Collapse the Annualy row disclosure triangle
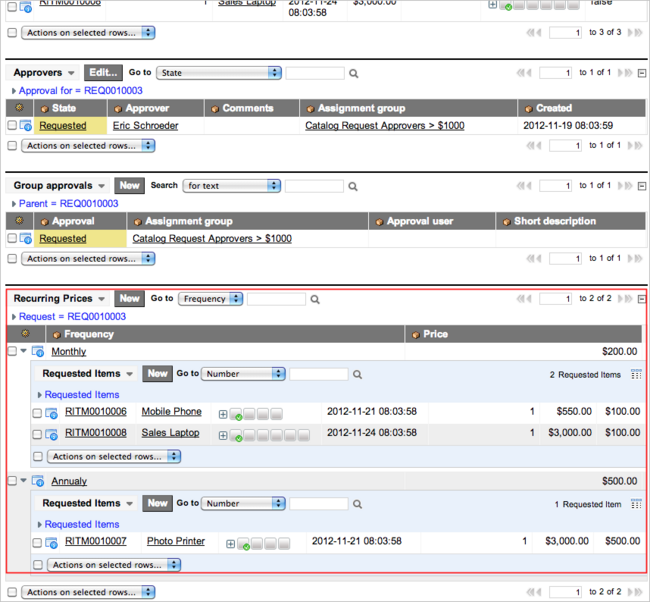This screenshot has height=602, width=650. (x=24, y=481)
